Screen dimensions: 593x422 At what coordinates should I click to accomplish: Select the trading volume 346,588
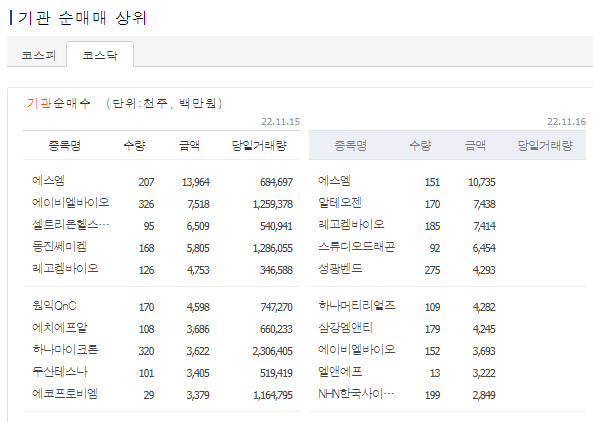coord(276,270)
